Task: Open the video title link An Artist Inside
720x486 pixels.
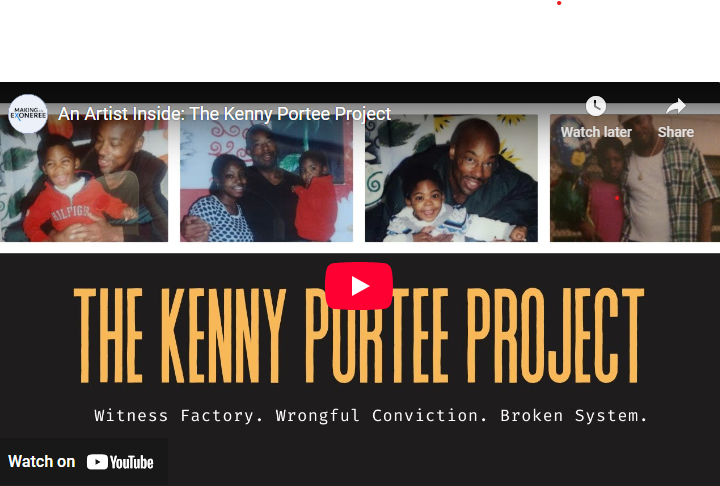Action: [225, 114]
